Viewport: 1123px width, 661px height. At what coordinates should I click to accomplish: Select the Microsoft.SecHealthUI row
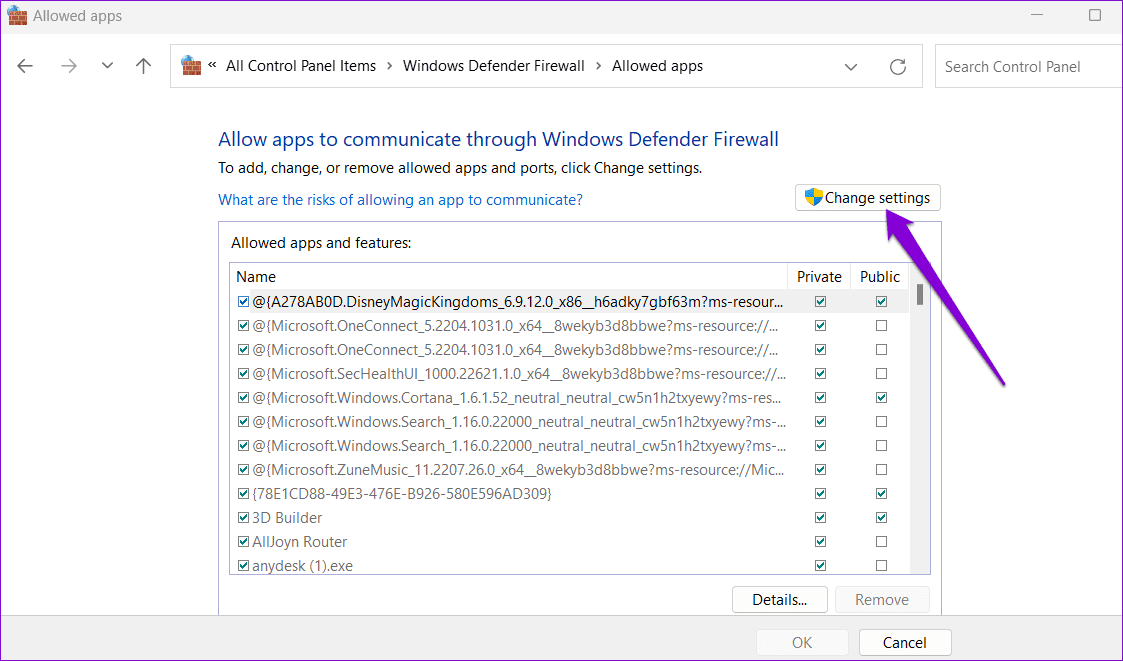click(569, 374)
